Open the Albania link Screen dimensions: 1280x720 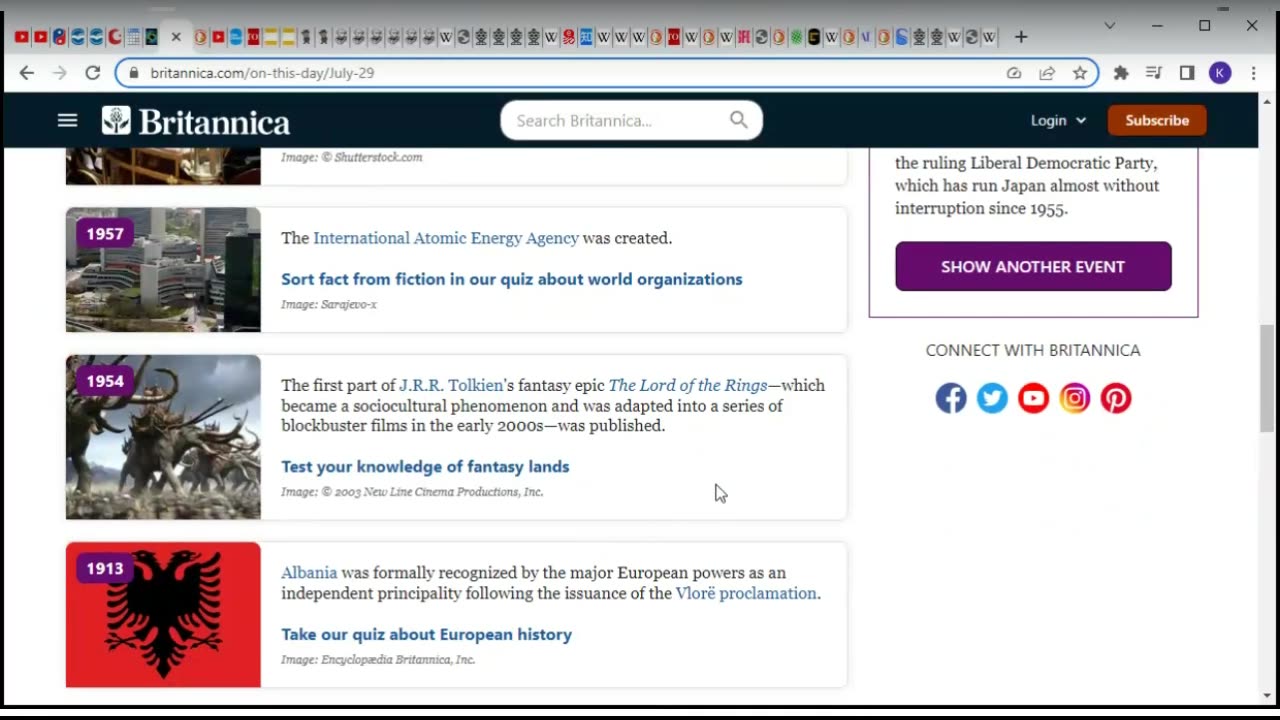[x=309, y=573]
